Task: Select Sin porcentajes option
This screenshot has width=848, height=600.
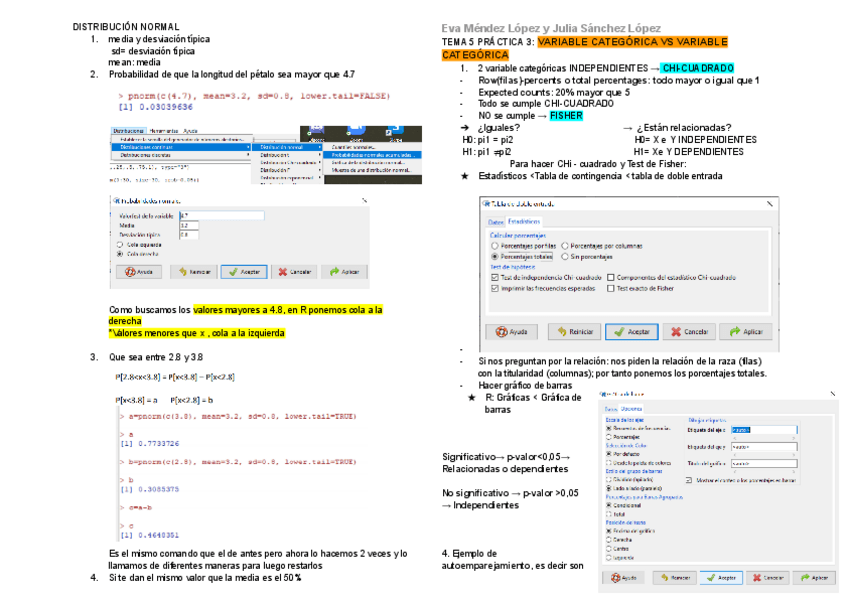Action: [x=565, y=256]
